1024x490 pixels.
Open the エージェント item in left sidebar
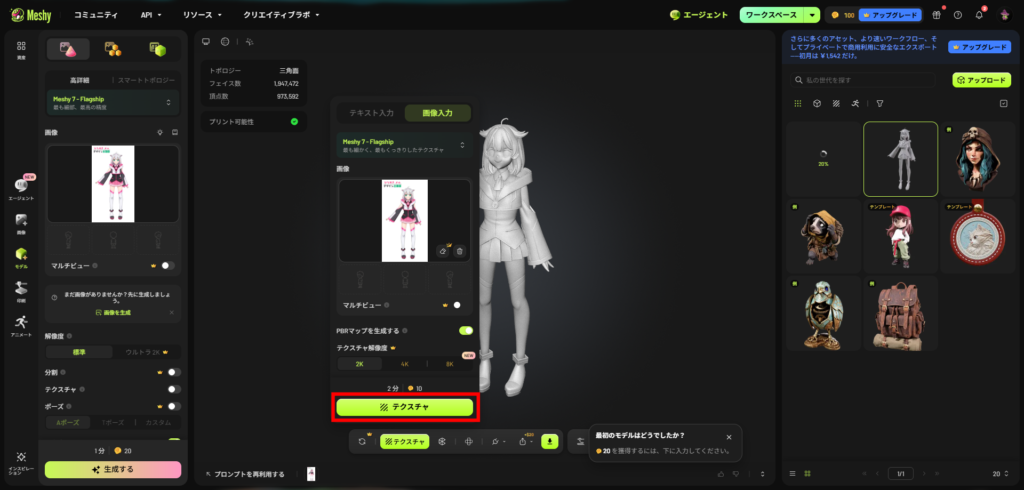[21, 188]
